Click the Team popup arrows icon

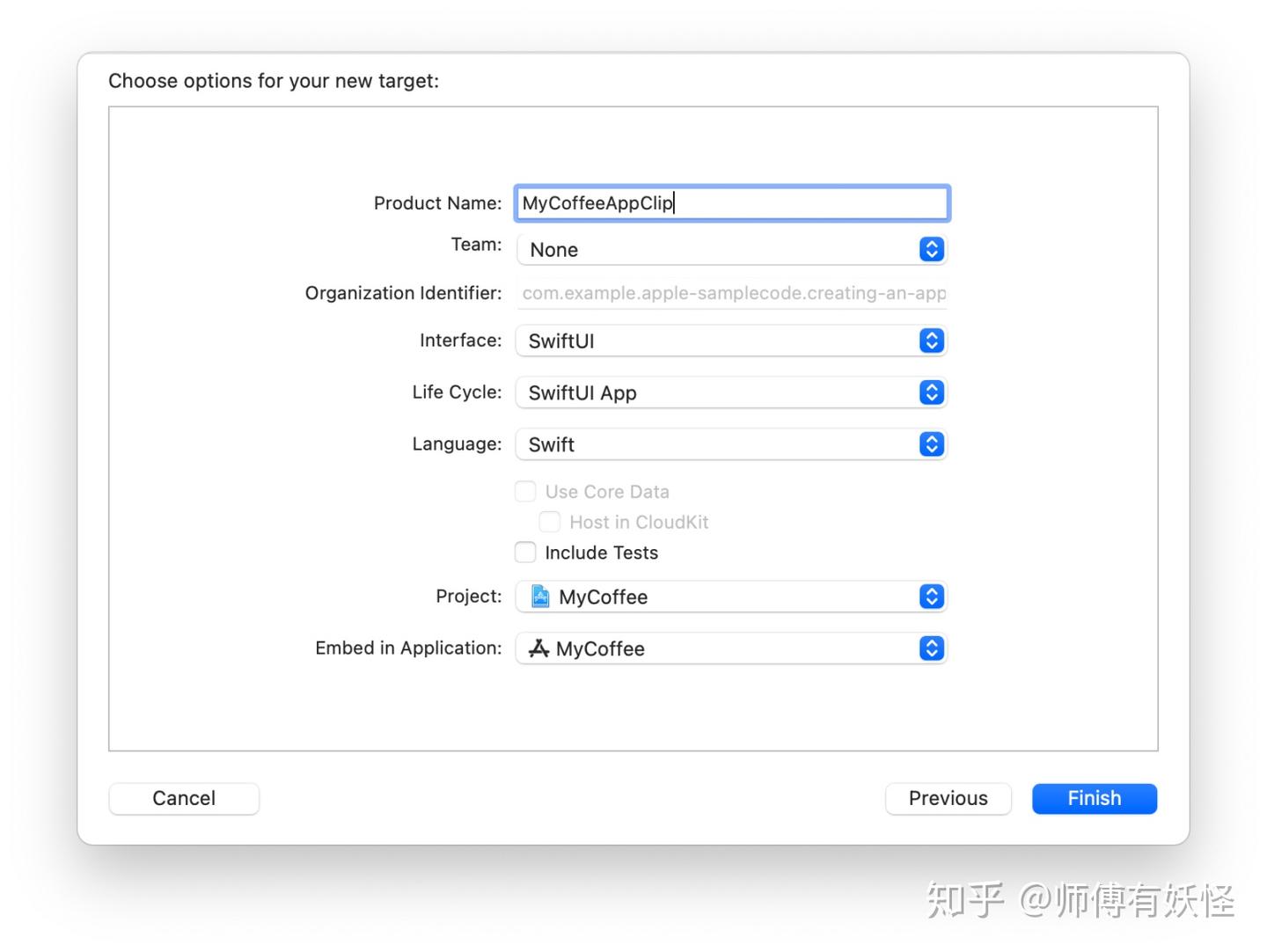[931, 250]
